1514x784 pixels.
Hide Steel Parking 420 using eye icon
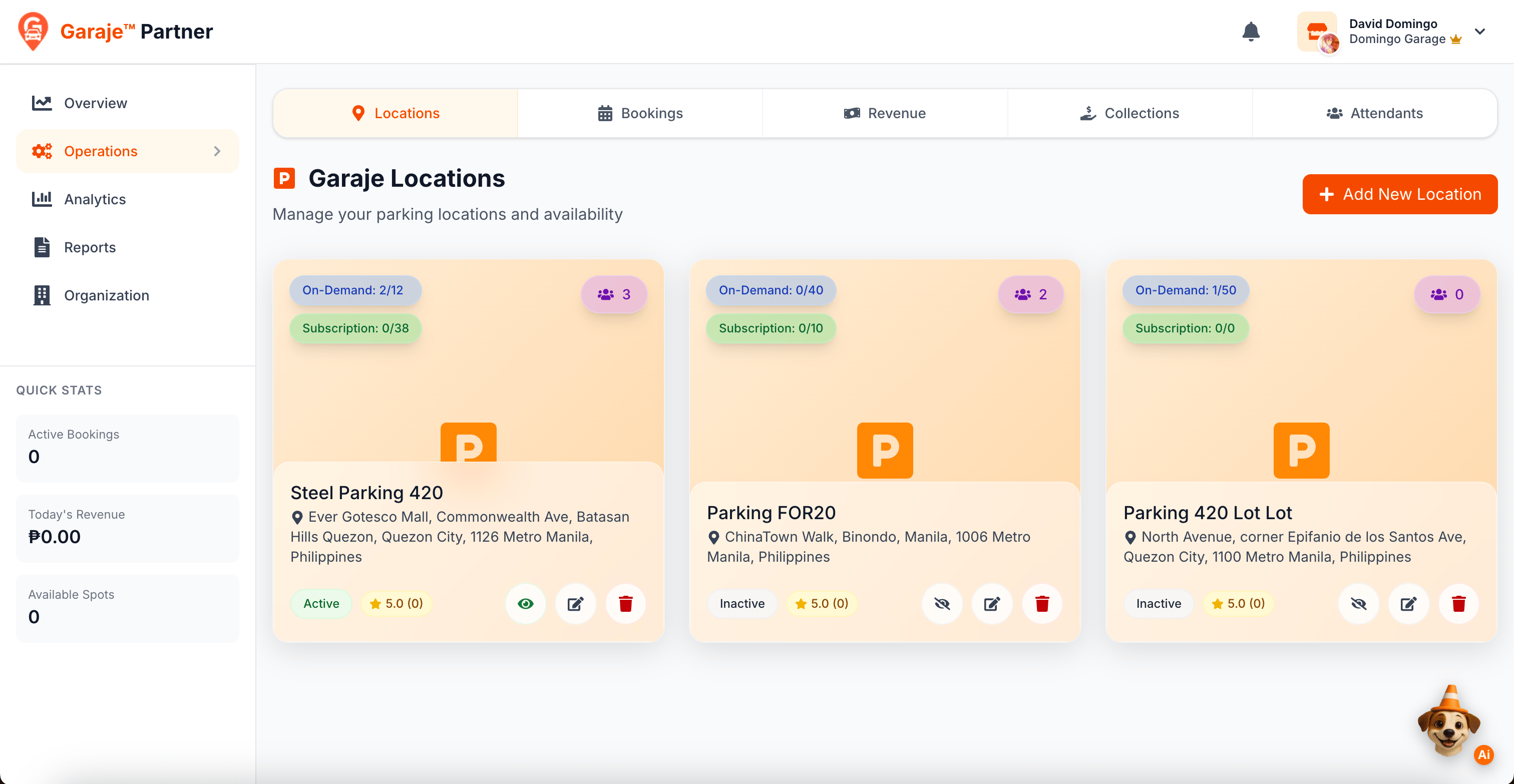pos(525,604)
